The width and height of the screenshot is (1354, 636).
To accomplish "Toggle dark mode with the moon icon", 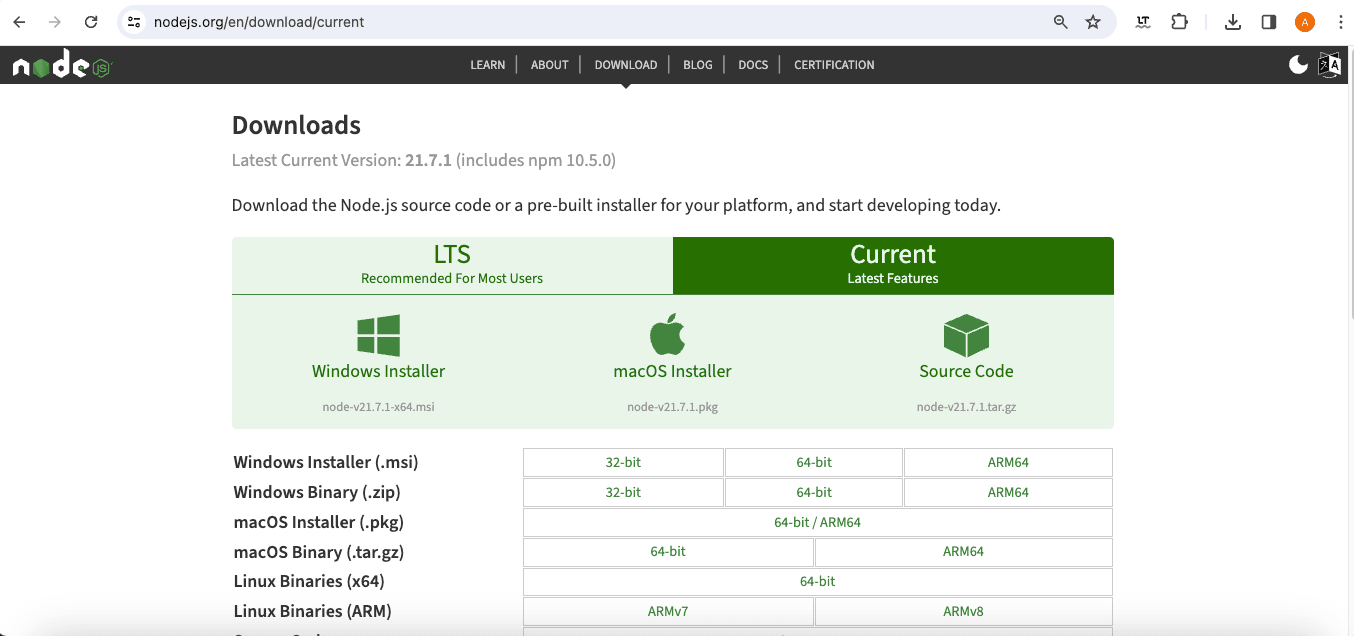I will 1297,64.
